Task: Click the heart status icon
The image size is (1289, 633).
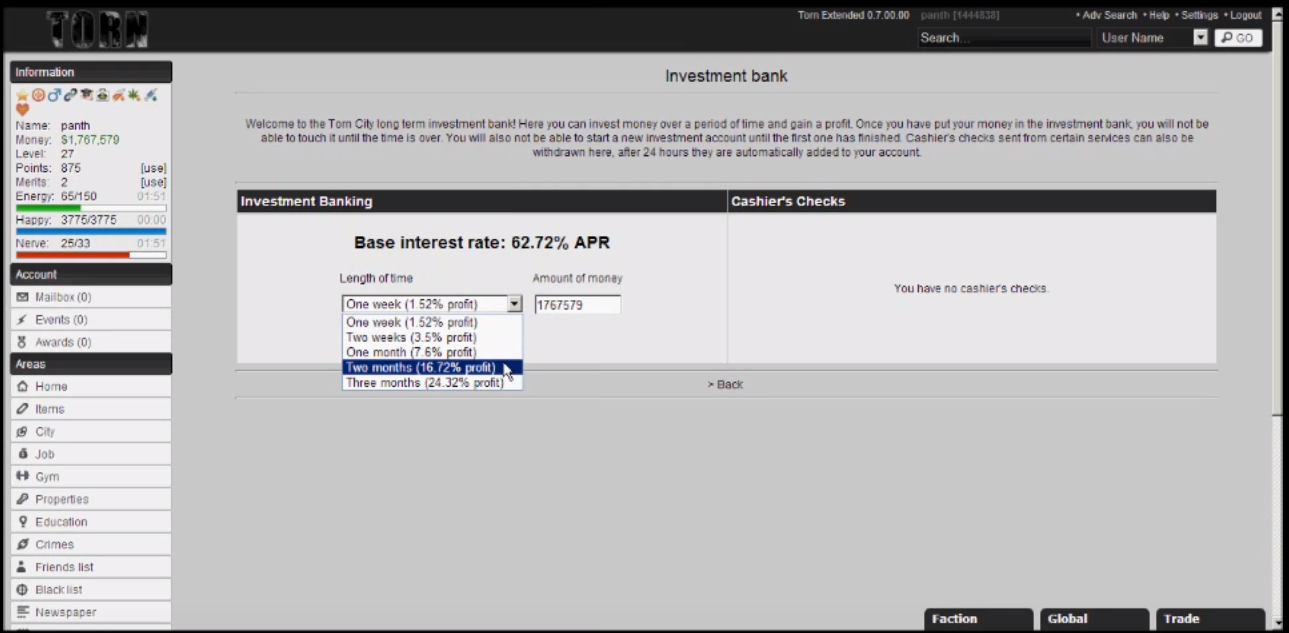Action: point(22,109)
